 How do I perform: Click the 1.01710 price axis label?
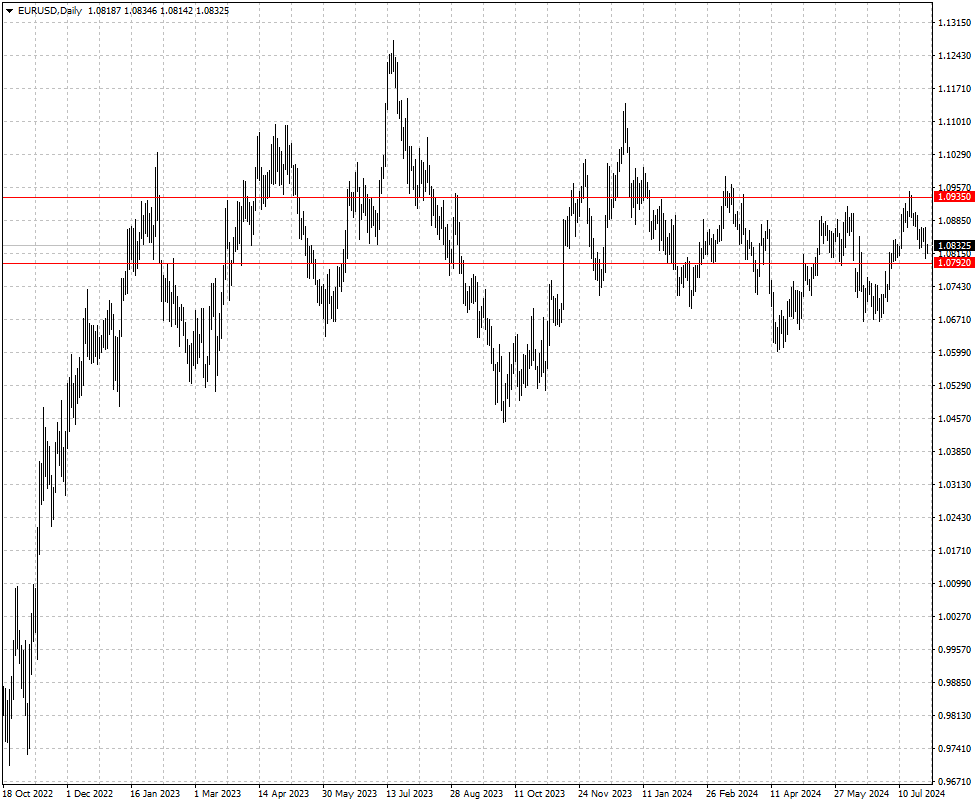pyautogui.click(x=954, y=551)
